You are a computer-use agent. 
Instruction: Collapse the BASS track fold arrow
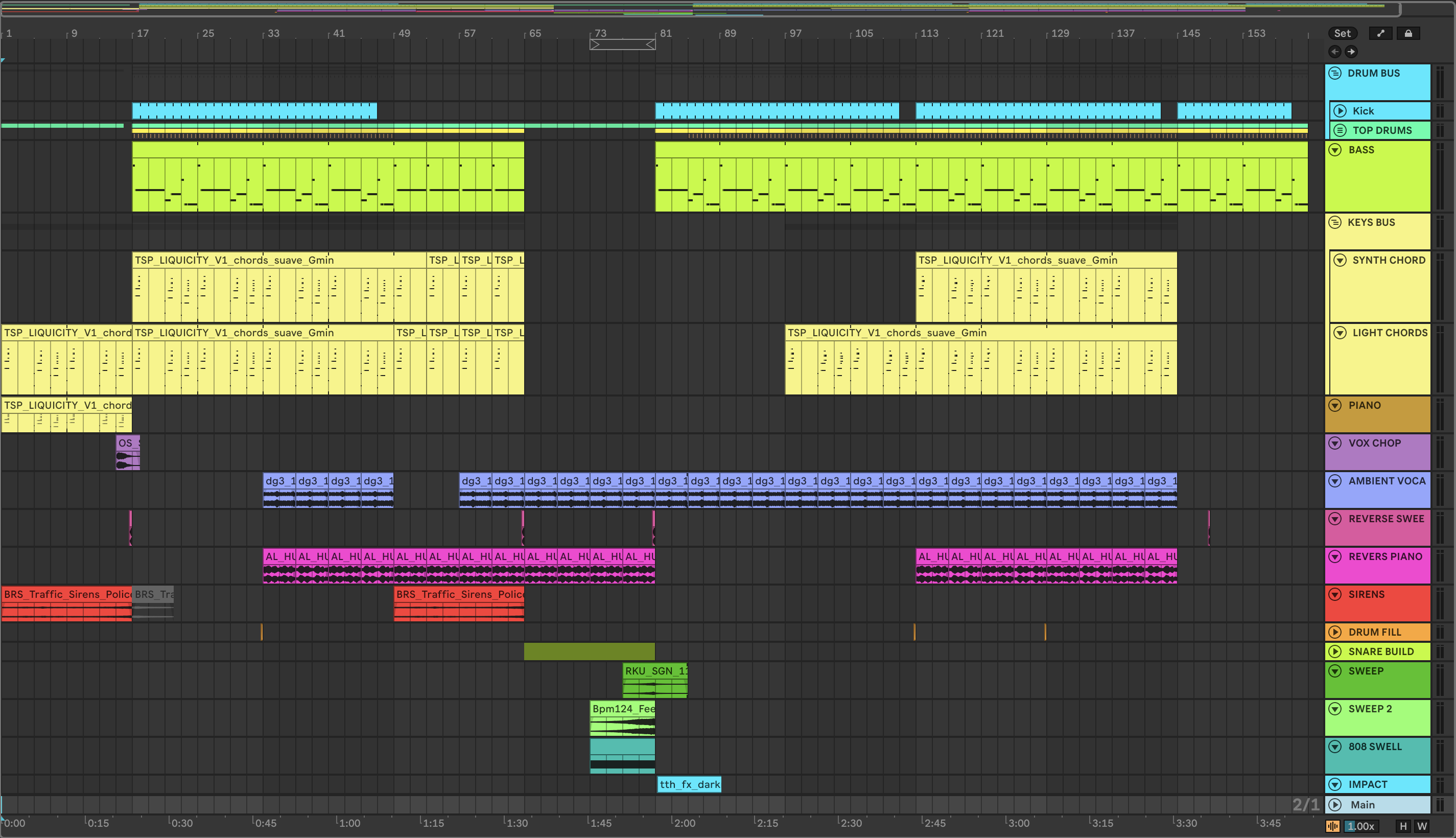[x=1335, y=150]
